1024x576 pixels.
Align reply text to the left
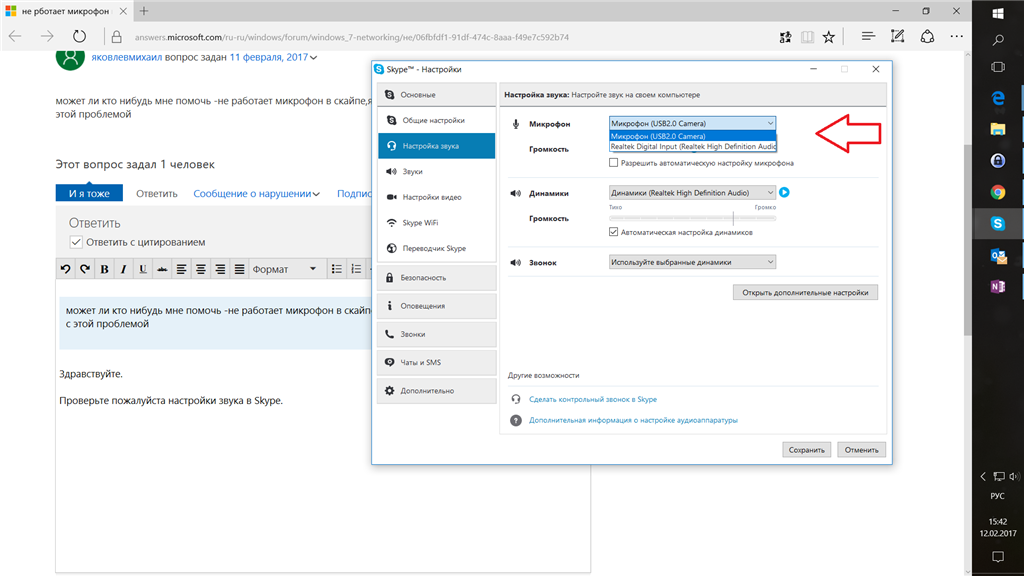pos(182,269)
